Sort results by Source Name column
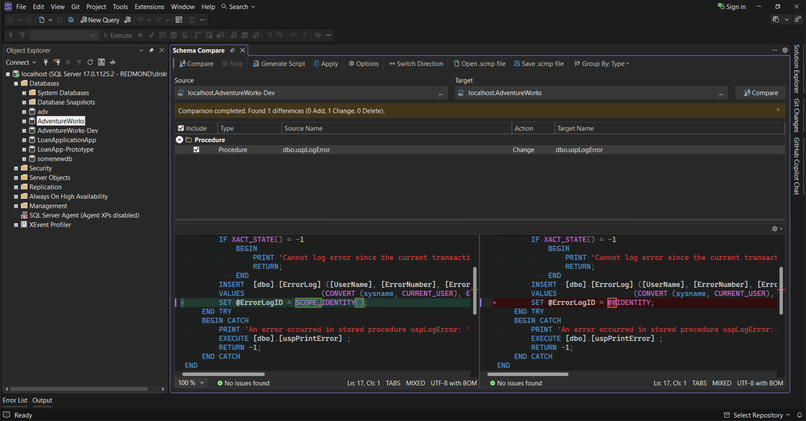 coord(396,128)
